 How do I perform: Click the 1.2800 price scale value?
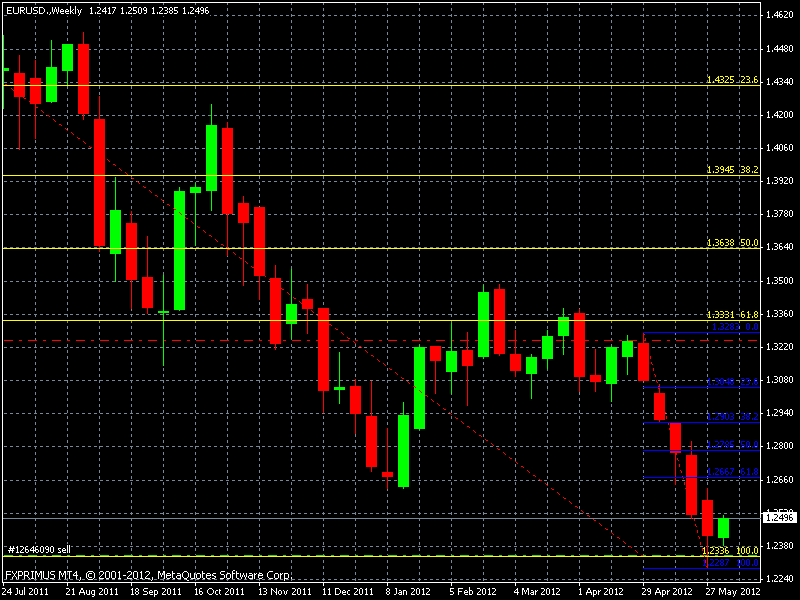780,446
